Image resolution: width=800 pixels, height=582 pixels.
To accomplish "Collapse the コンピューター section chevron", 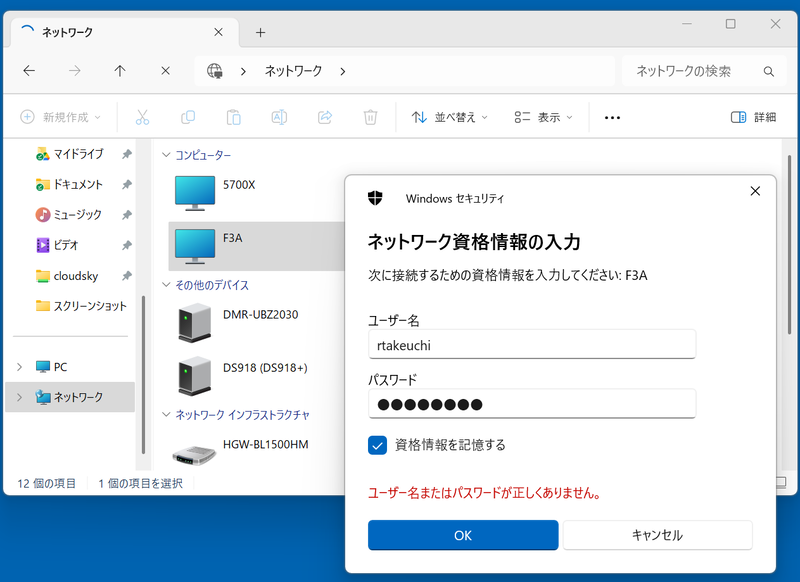I will pyautogui.click(x=166, y=155).
